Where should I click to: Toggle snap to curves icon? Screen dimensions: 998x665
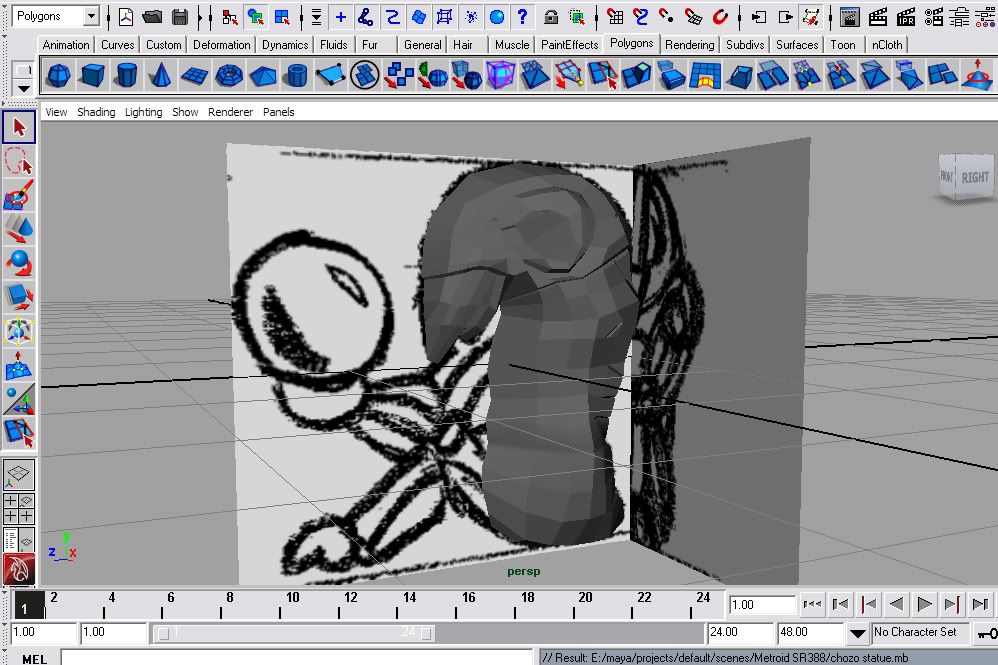coord(641,17)
